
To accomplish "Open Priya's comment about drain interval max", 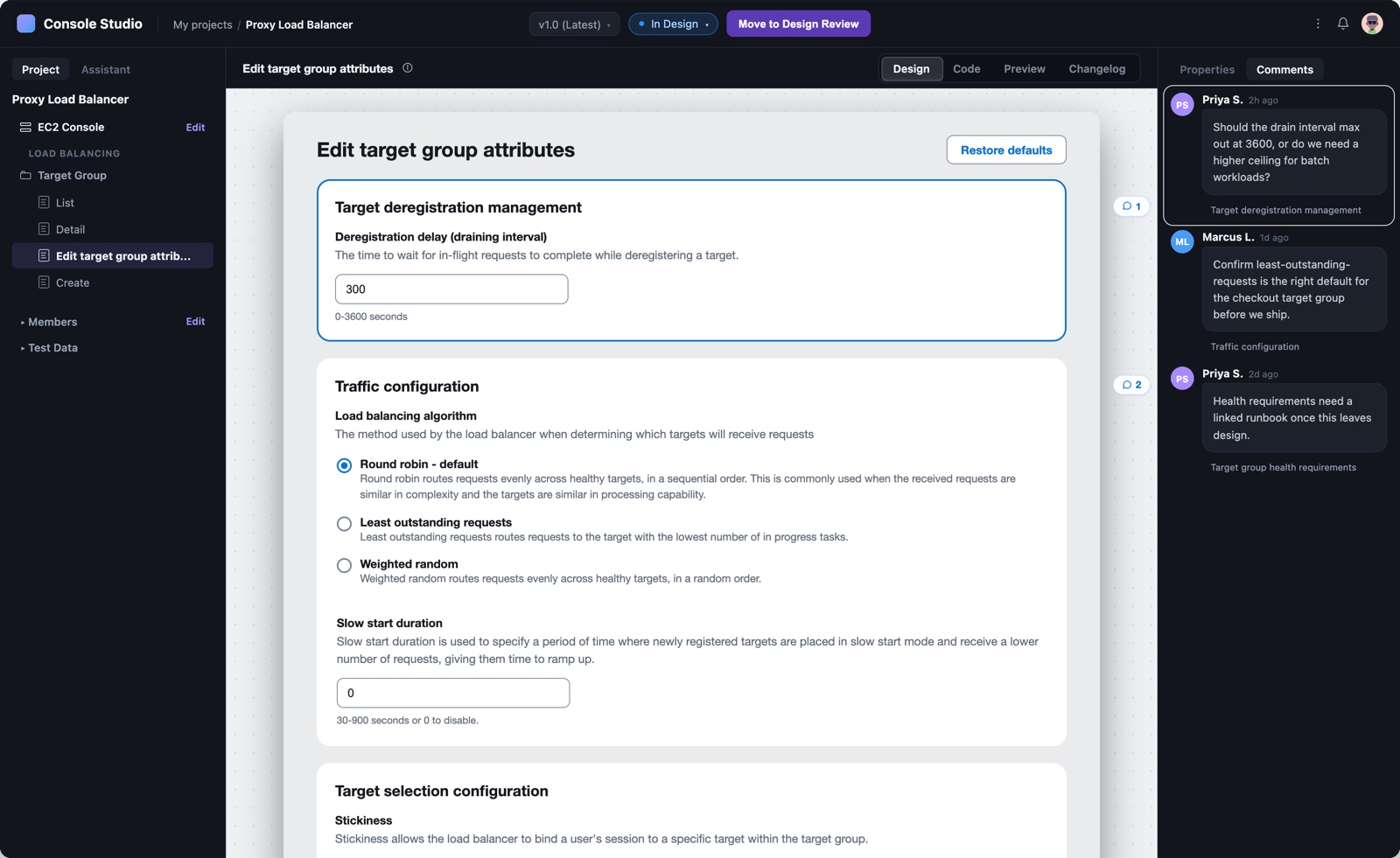I will coord(1295,152).
